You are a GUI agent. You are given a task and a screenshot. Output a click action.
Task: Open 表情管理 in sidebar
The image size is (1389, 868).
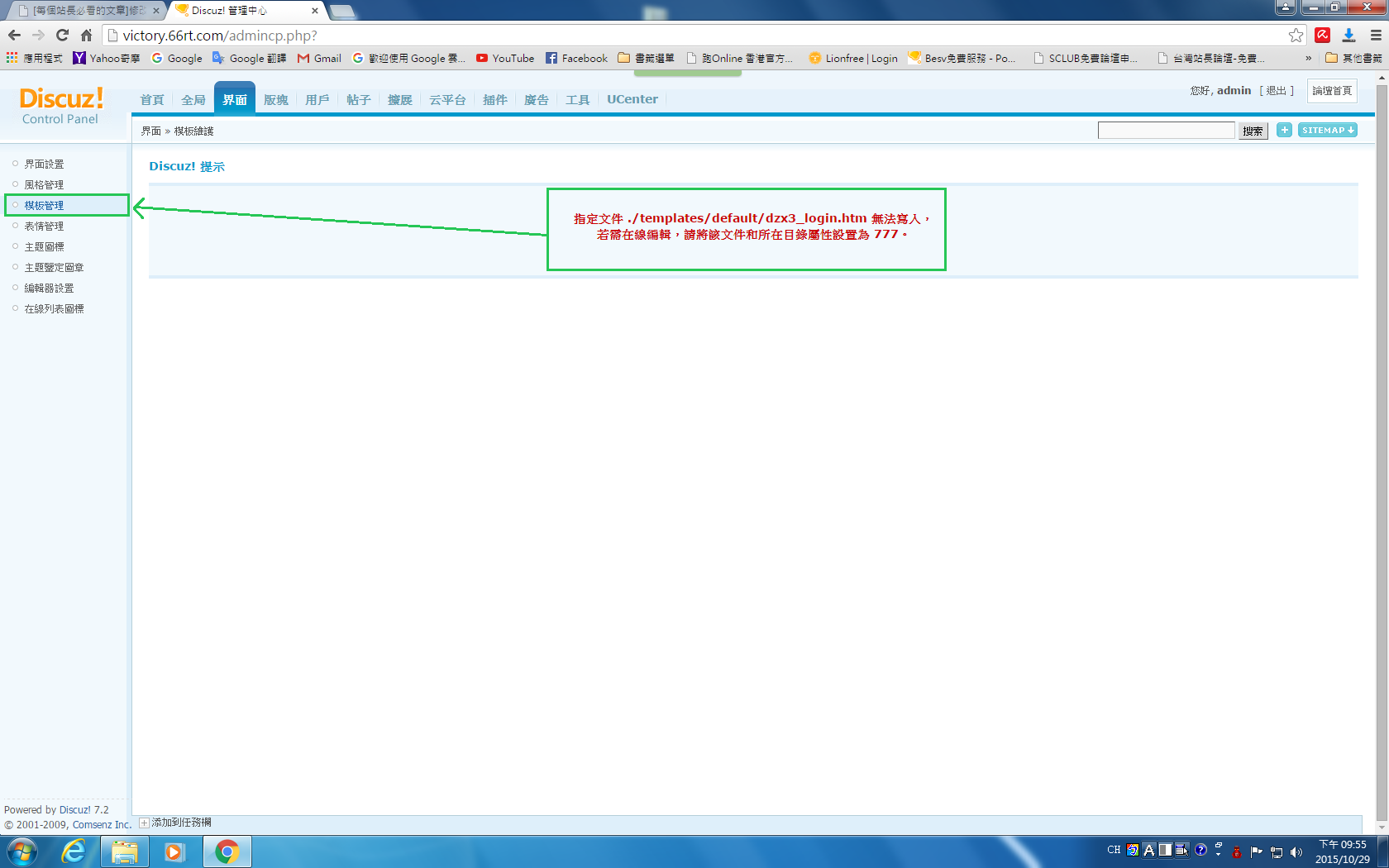click(44, 226)
